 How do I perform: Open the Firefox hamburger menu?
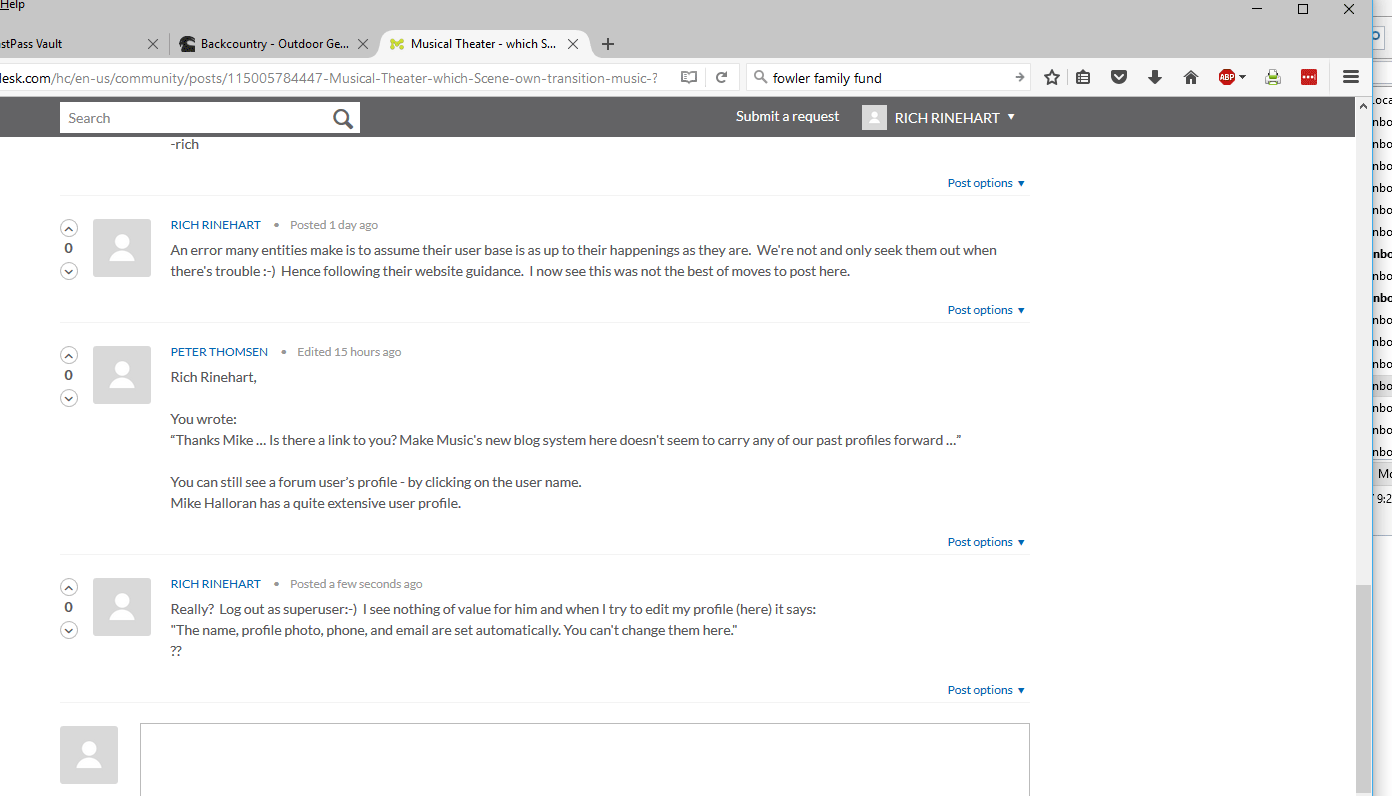click(x=1351, y=78)
